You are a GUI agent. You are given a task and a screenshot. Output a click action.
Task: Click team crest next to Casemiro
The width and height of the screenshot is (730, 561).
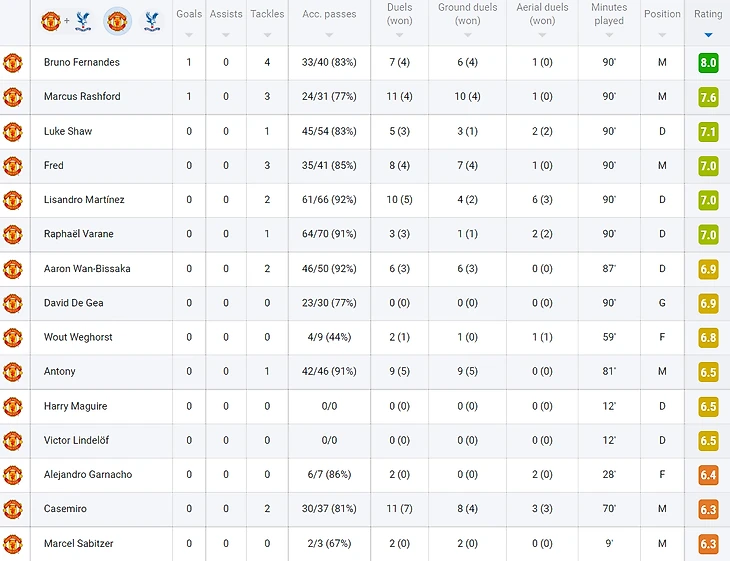point(13,509)
